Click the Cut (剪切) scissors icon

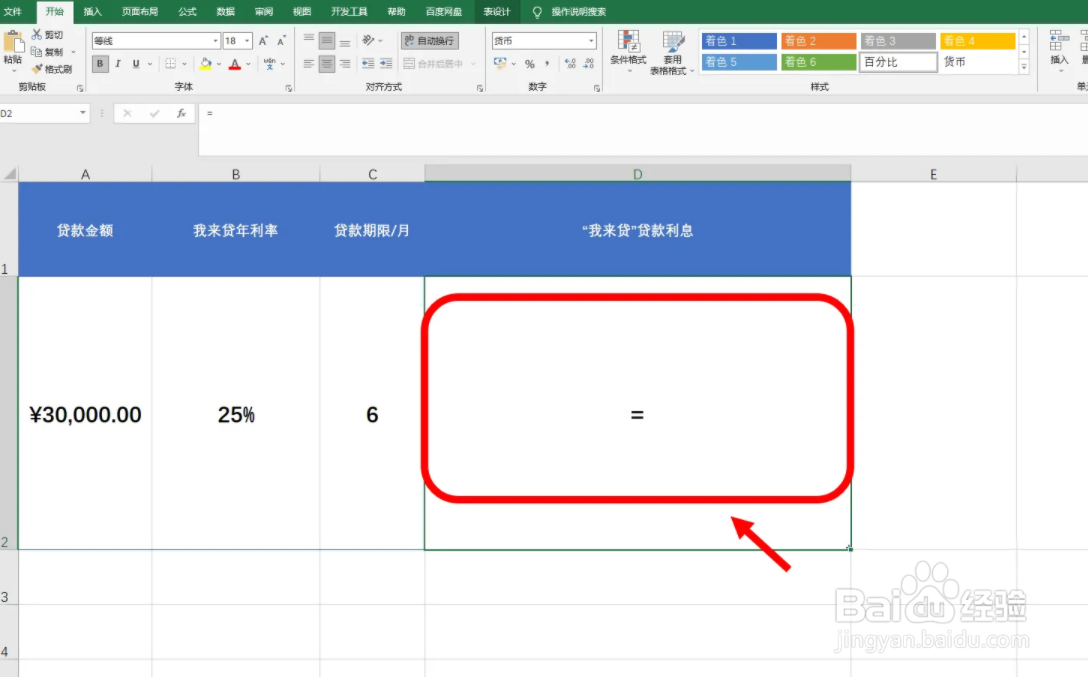[x=37, y=34]
